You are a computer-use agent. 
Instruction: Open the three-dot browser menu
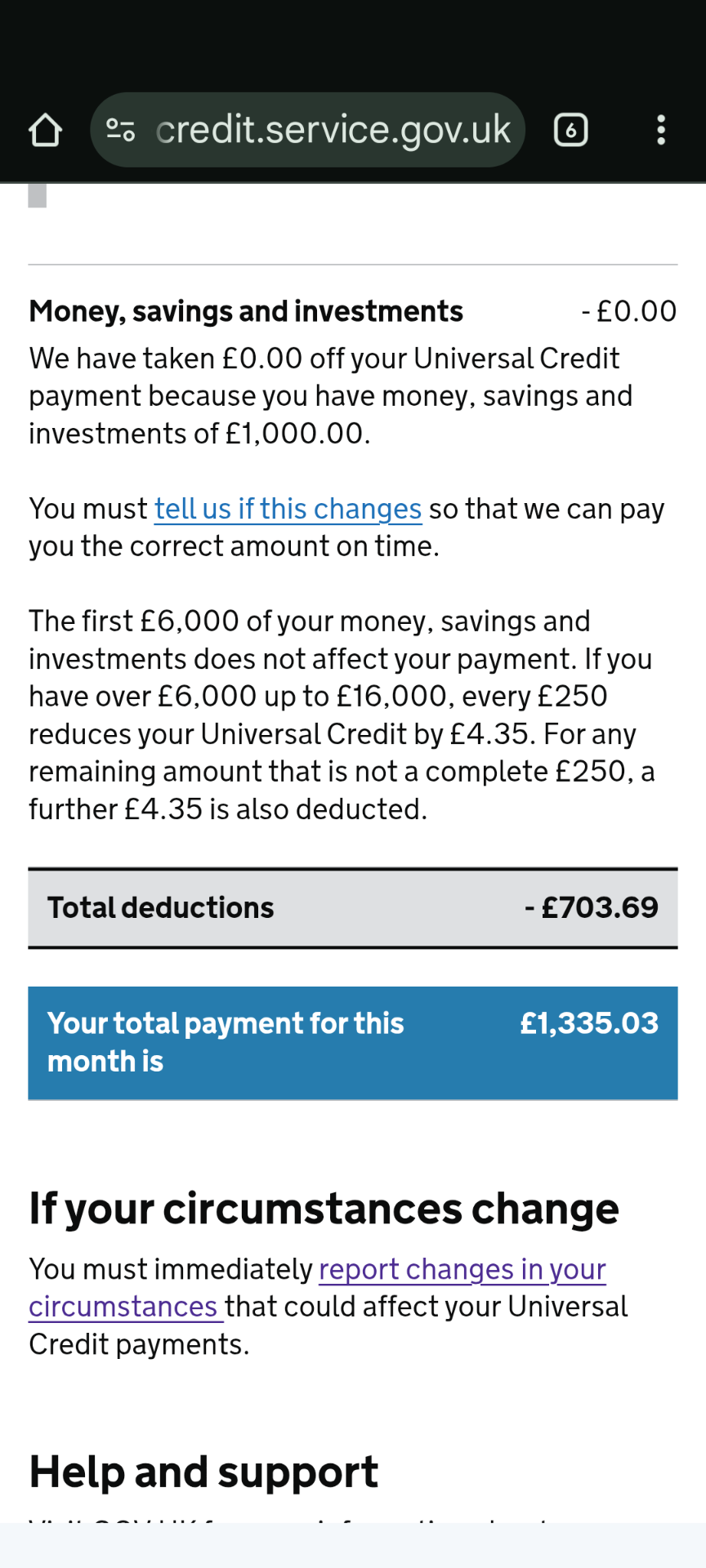[x=661, y=130]
